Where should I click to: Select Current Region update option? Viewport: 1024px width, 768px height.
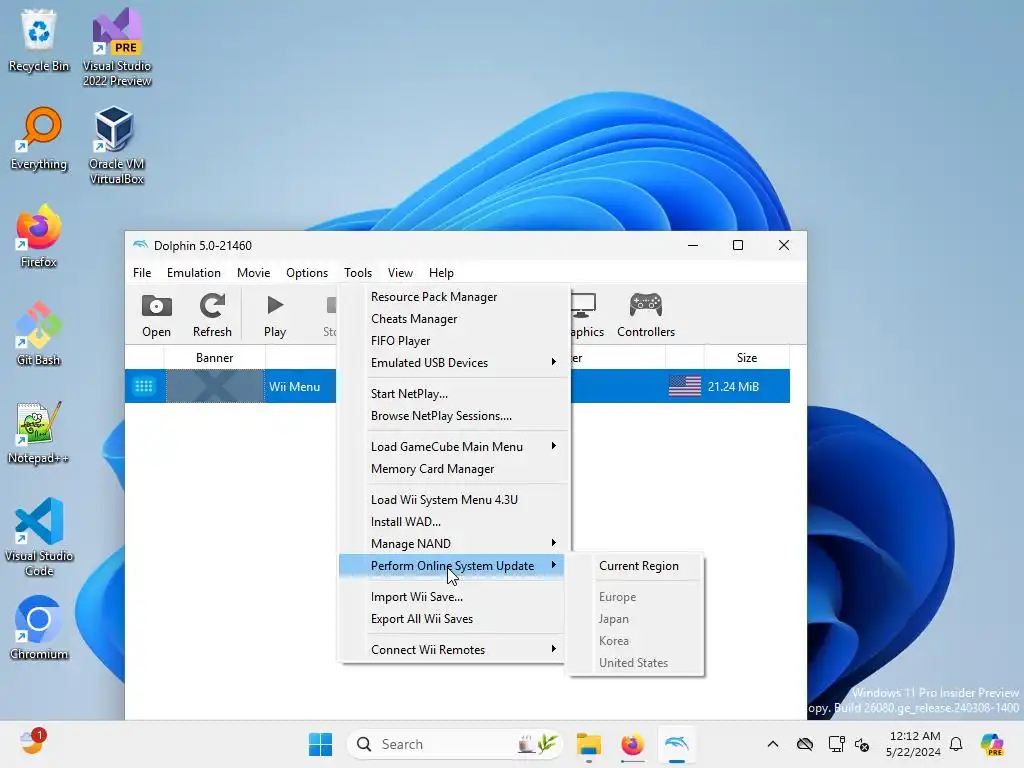click(636, 566)
